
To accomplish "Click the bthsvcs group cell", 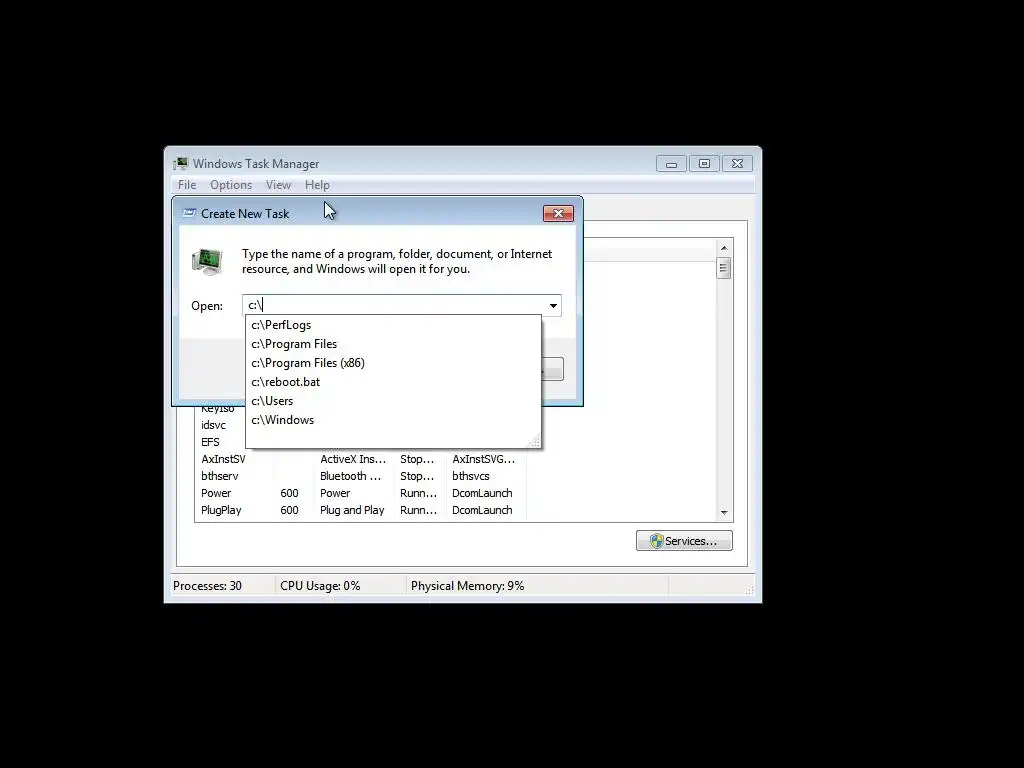I will (x=471, y=476).
